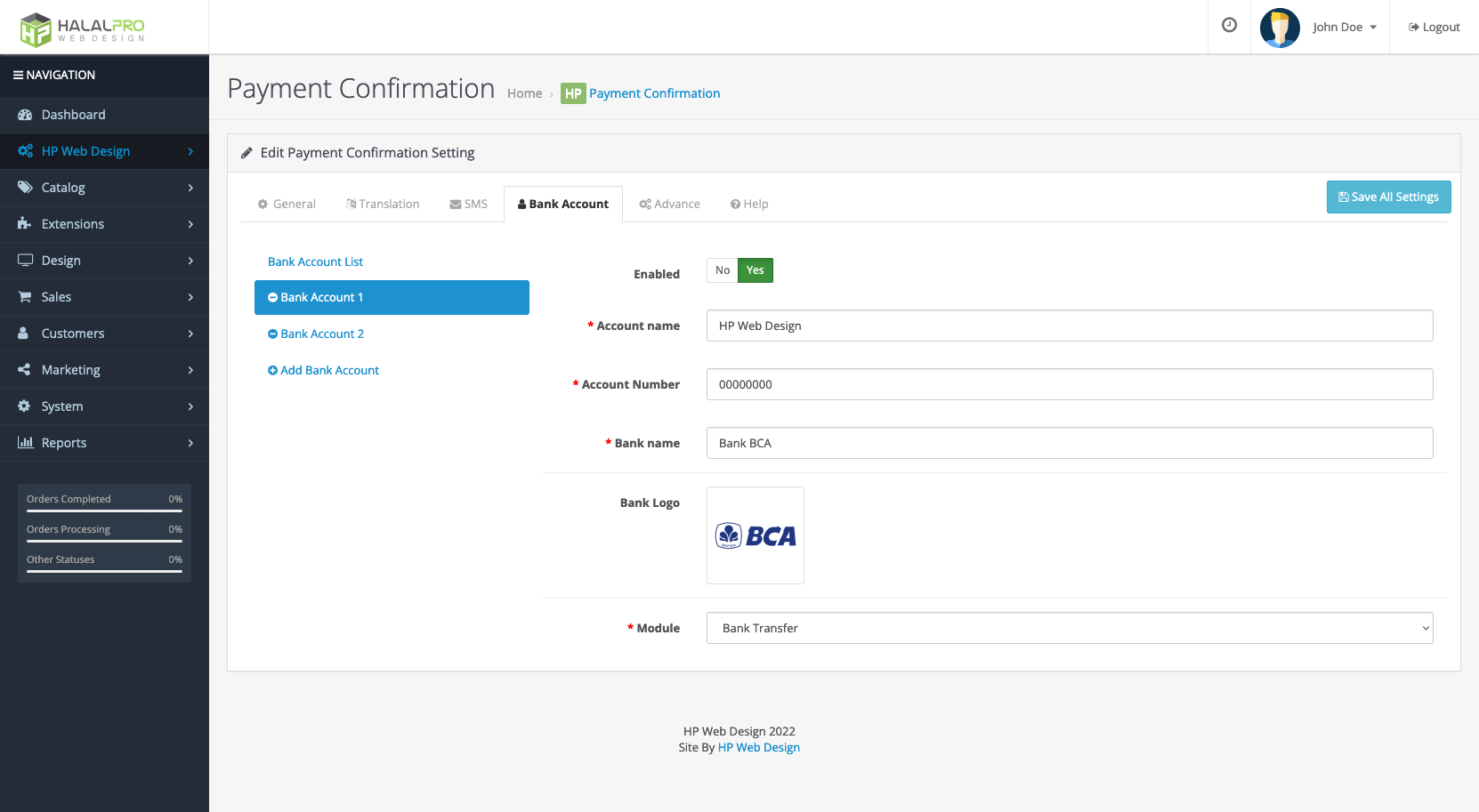Click the HP Web Design gears icon
This screenshot has height=812, width=1479.
[25, 151]
